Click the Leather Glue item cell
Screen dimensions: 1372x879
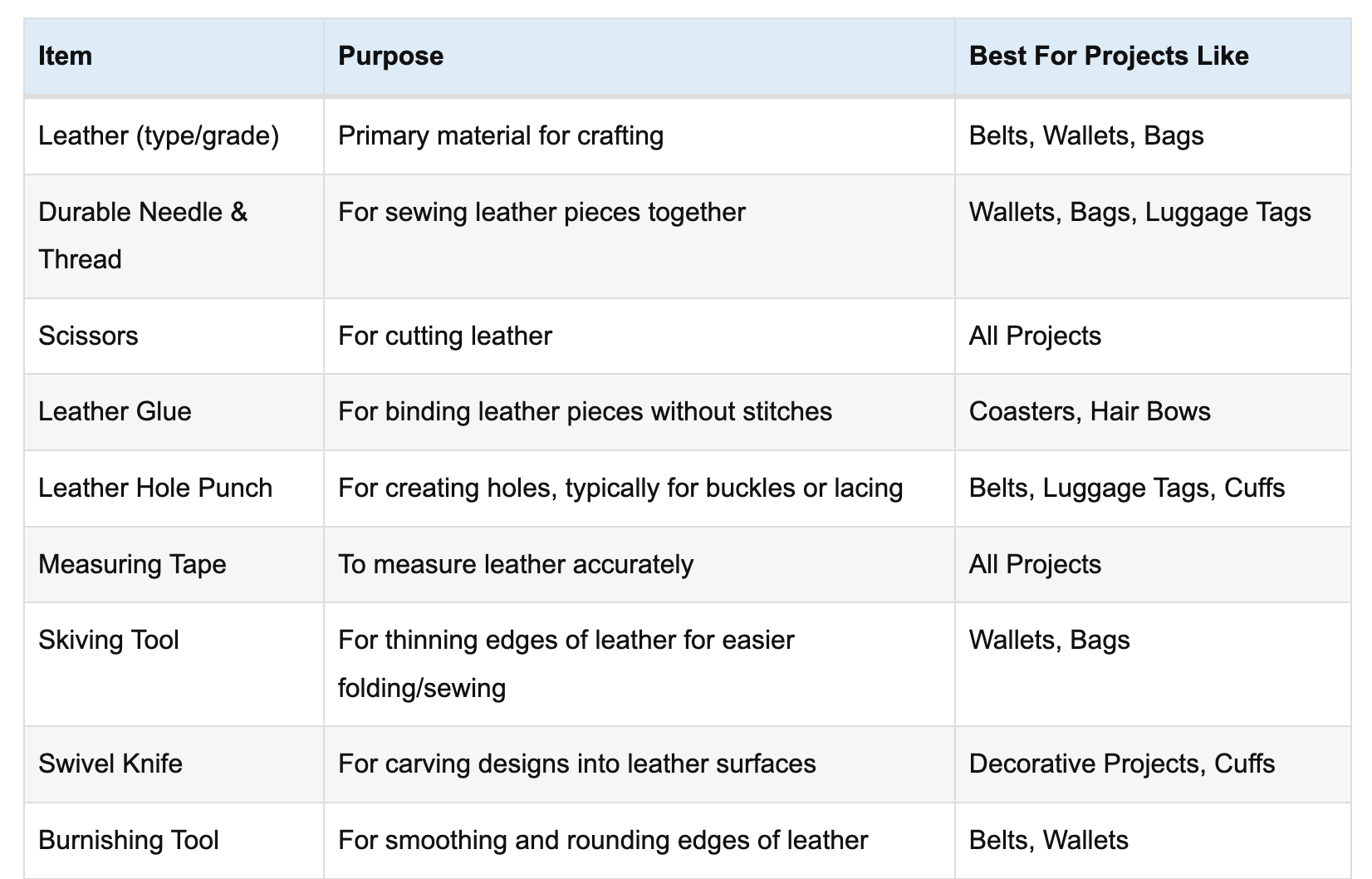click(x=174, y=412)
